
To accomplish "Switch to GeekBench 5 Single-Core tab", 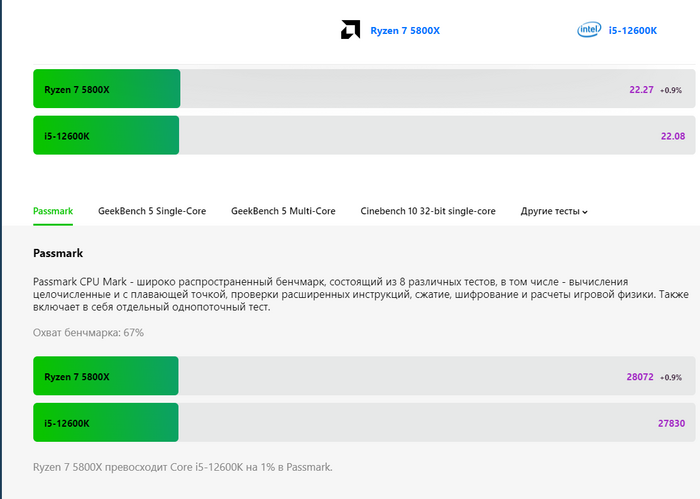I will pyautogui.click(x=152, y=211).
